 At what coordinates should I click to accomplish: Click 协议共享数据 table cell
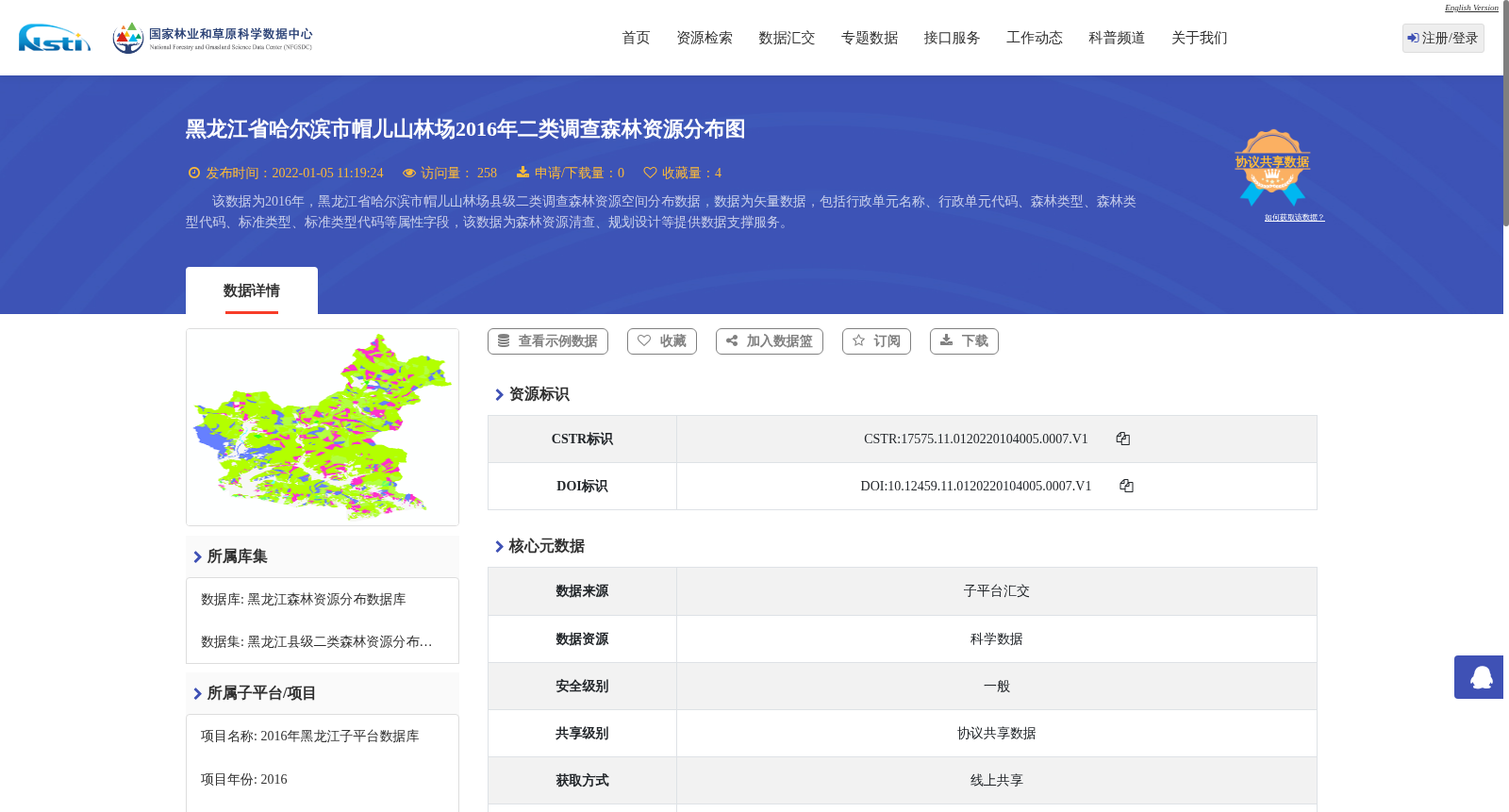coord(997,734)
